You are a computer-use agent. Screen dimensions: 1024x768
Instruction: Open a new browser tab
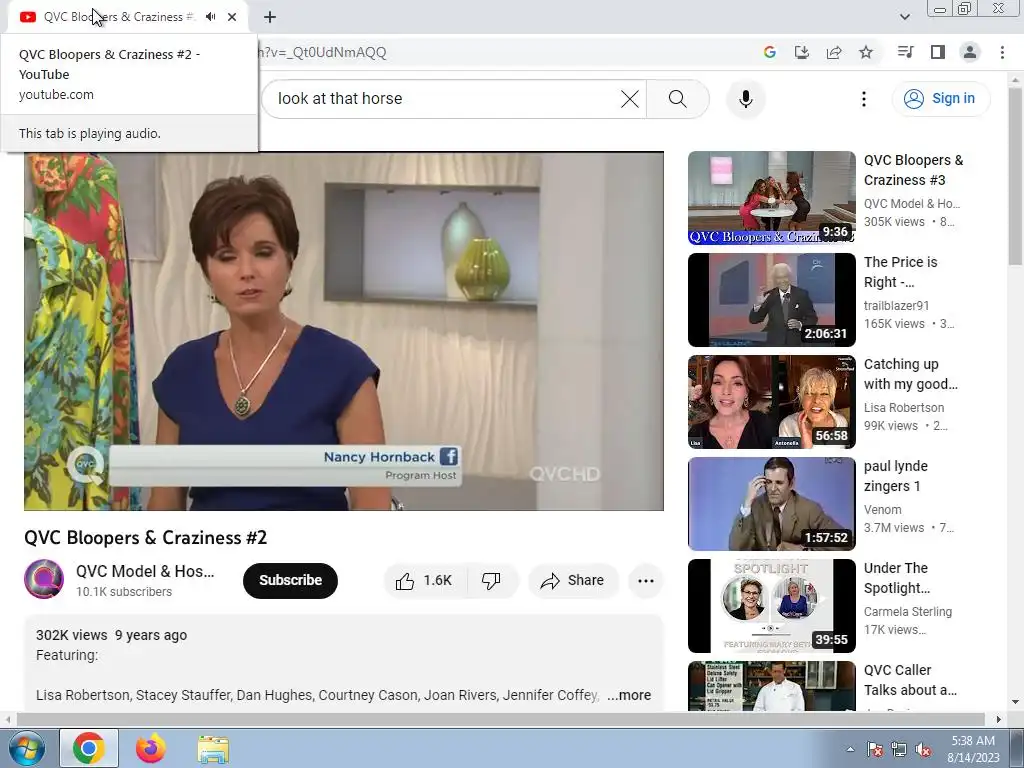coord(270,17)
